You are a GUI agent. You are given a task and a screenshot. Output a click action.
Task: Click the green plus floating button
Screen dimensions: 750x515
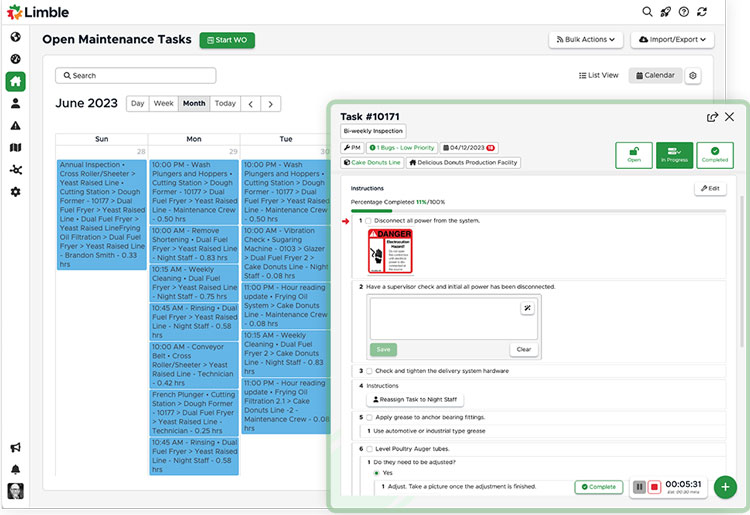click(726, 487)
